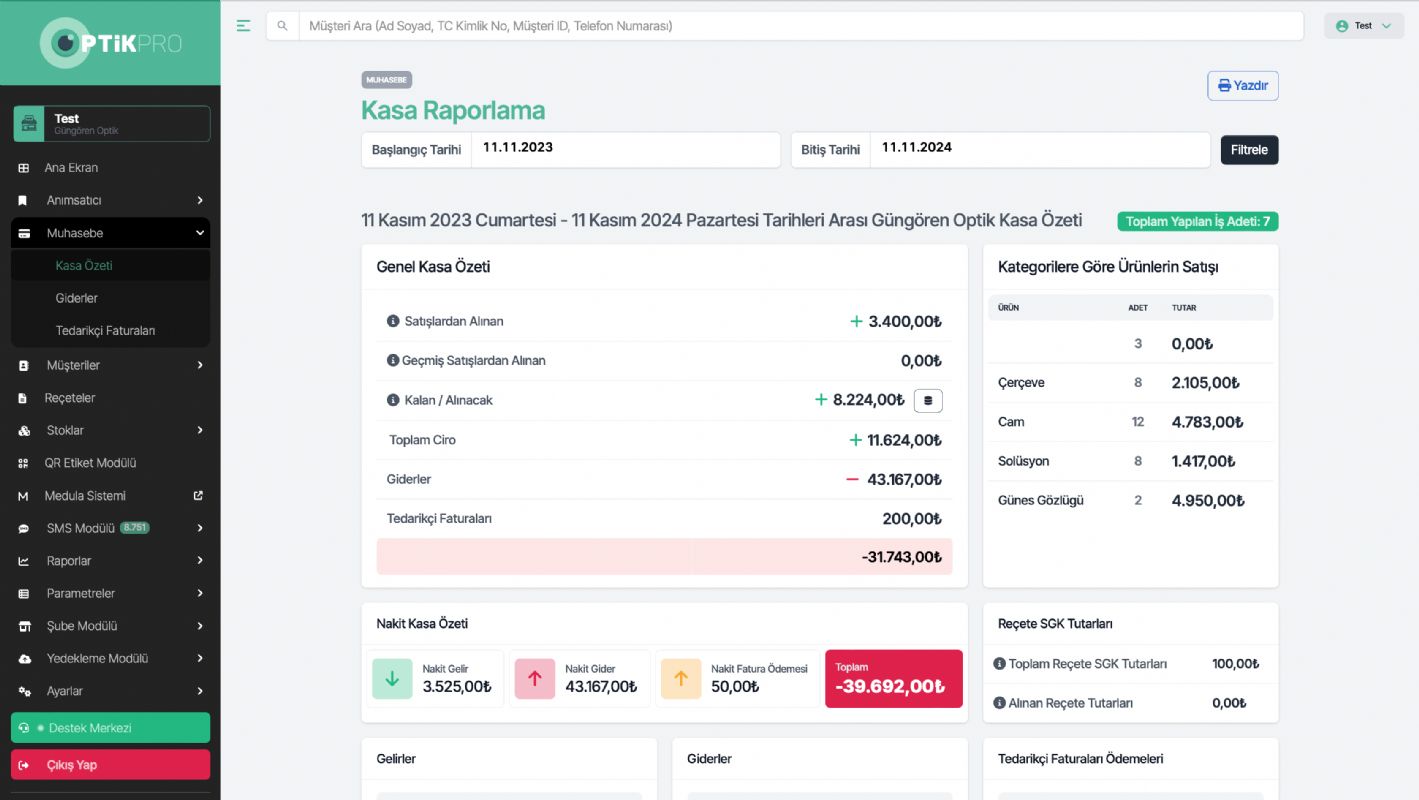The image size is (1419, 800).
Task: Click the orange Nakit Fatura Ödemesi arrow icon
Action: [x=681, y=678]
